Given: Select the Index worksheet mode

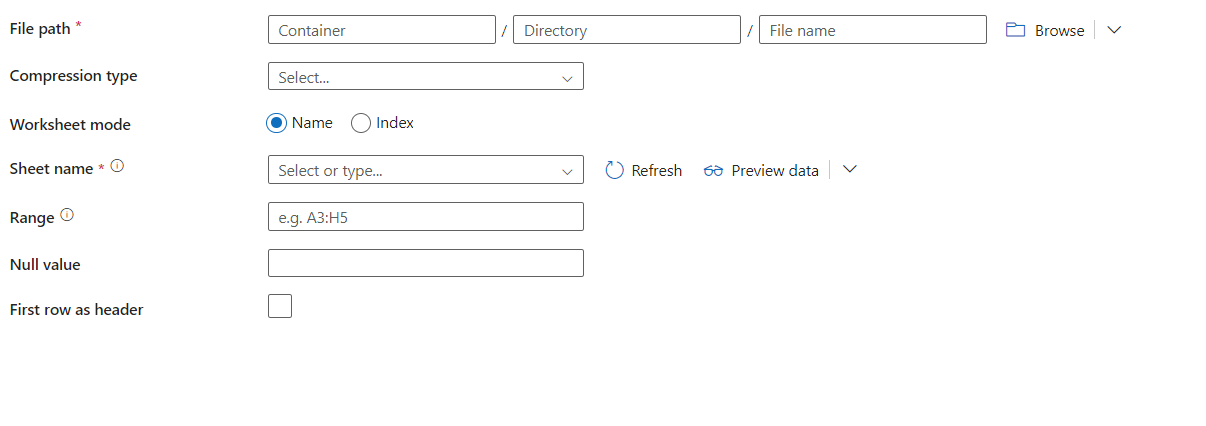Looking at the screenshot, I should tap(361, 123).
